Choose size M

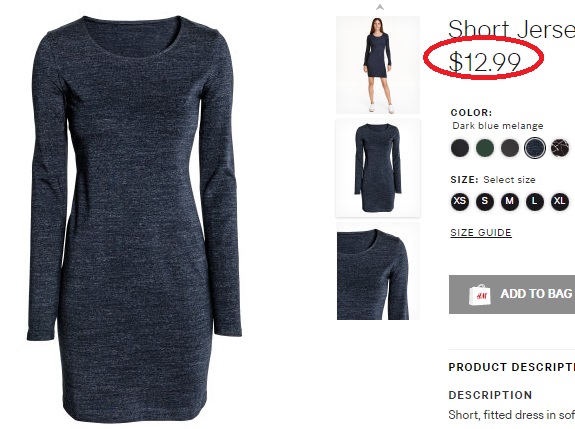click(510, 201)
